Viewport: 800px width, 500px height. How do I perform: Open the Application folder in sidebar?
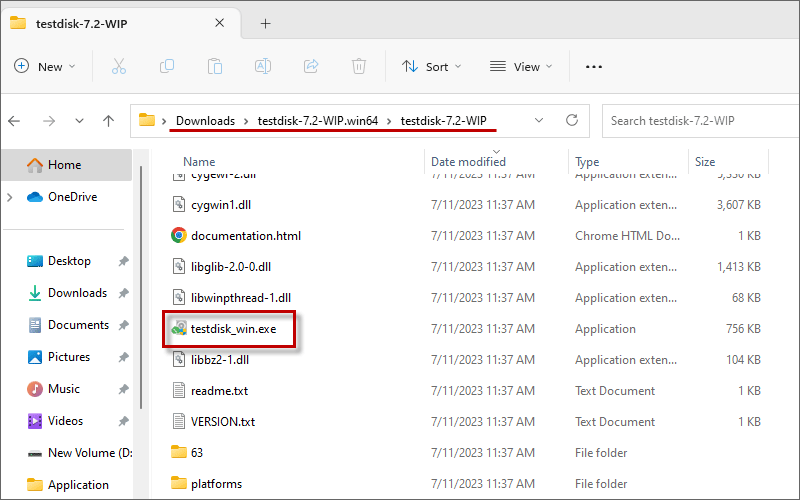click(x=68, y=485)
